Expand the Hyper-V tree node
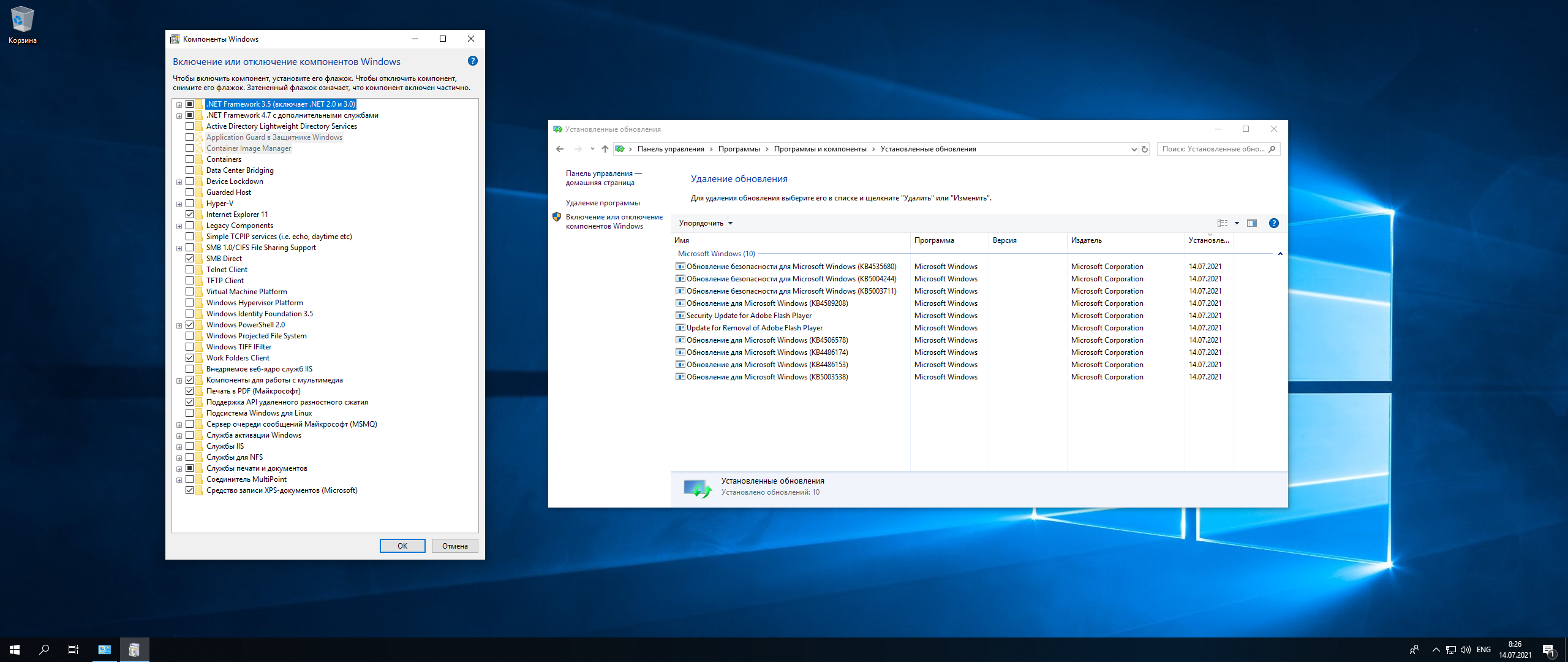1568x662 pixels. (x=179, y=204)
